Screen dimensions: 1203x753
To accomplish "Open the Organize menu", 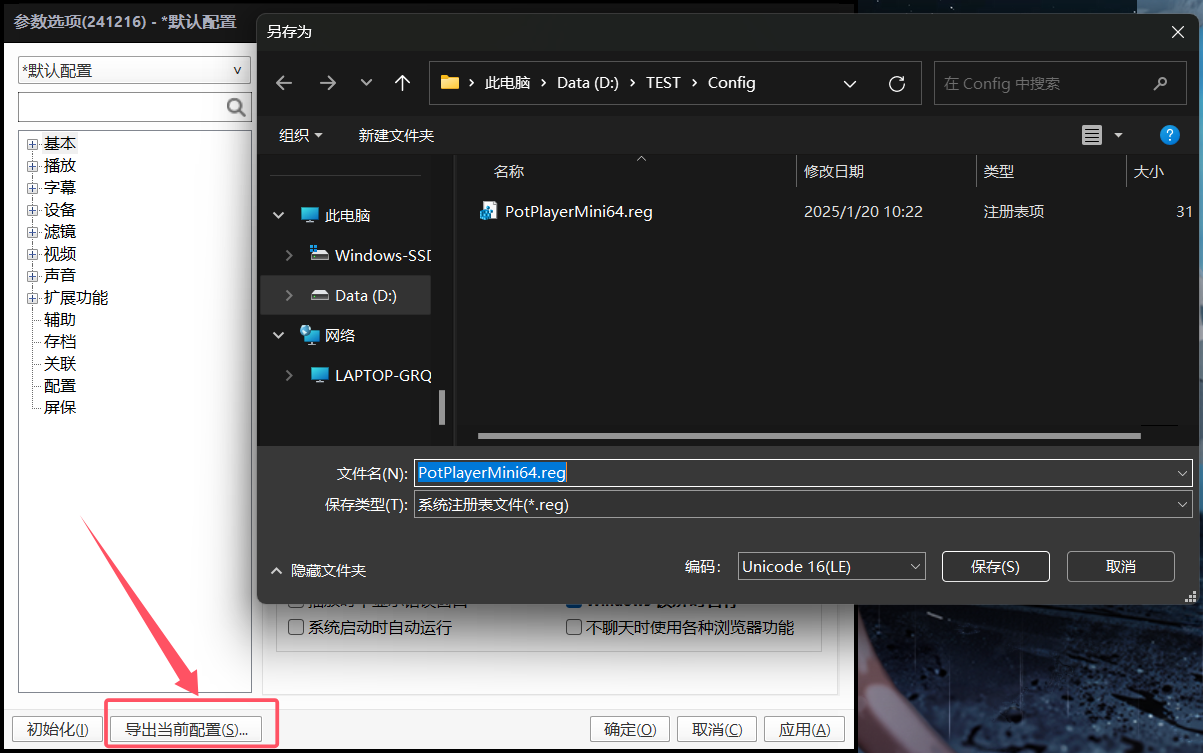I will pos(301,135).
